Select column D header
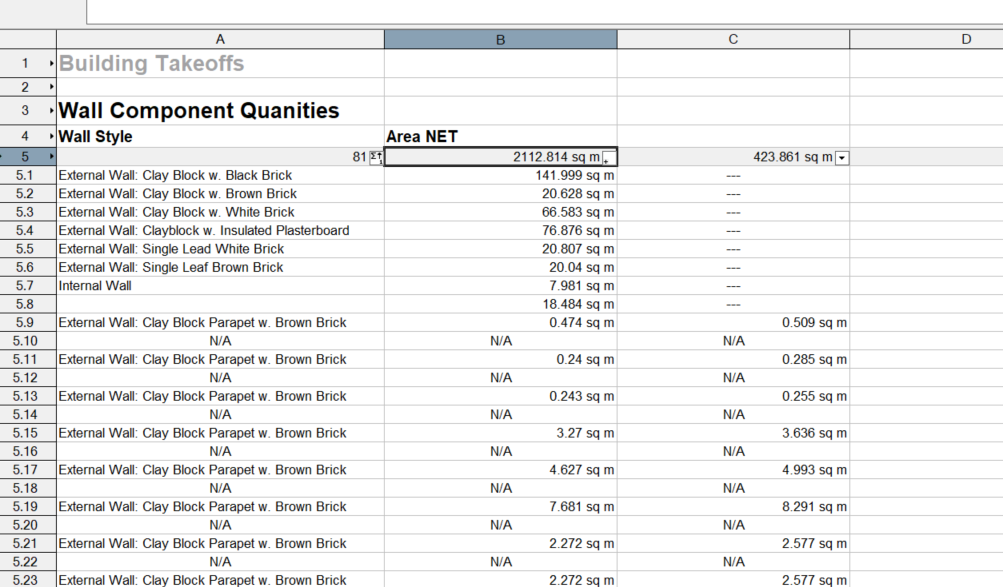The height and width of the screenshot is (587, 1003). [966, 39]
